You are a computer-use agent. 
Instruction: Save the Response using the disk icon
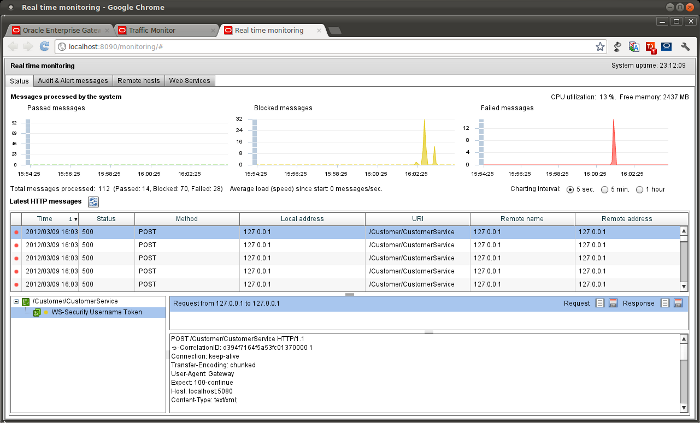[x=677, y=303]
